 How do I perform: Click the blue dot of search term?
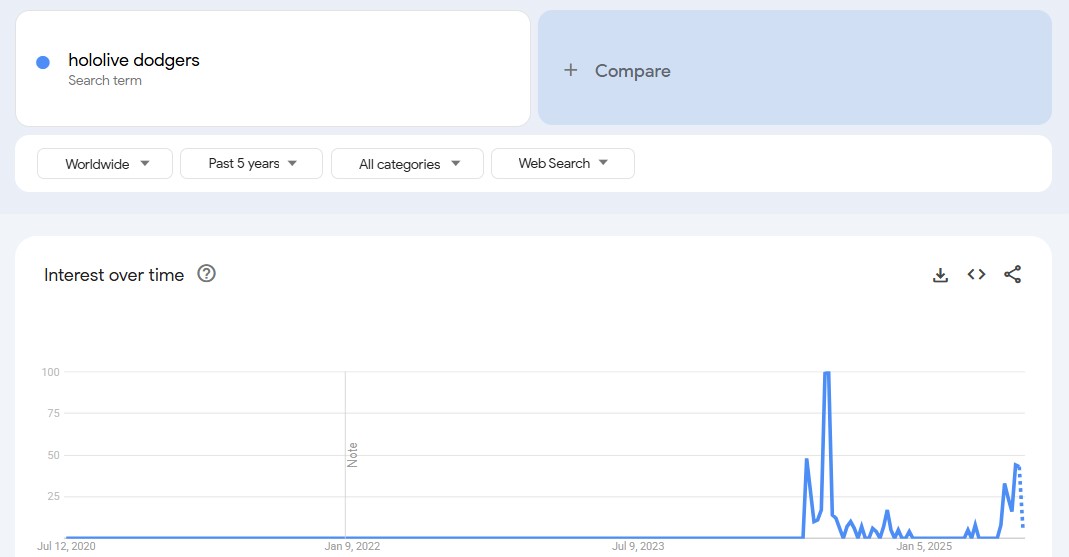43,63
